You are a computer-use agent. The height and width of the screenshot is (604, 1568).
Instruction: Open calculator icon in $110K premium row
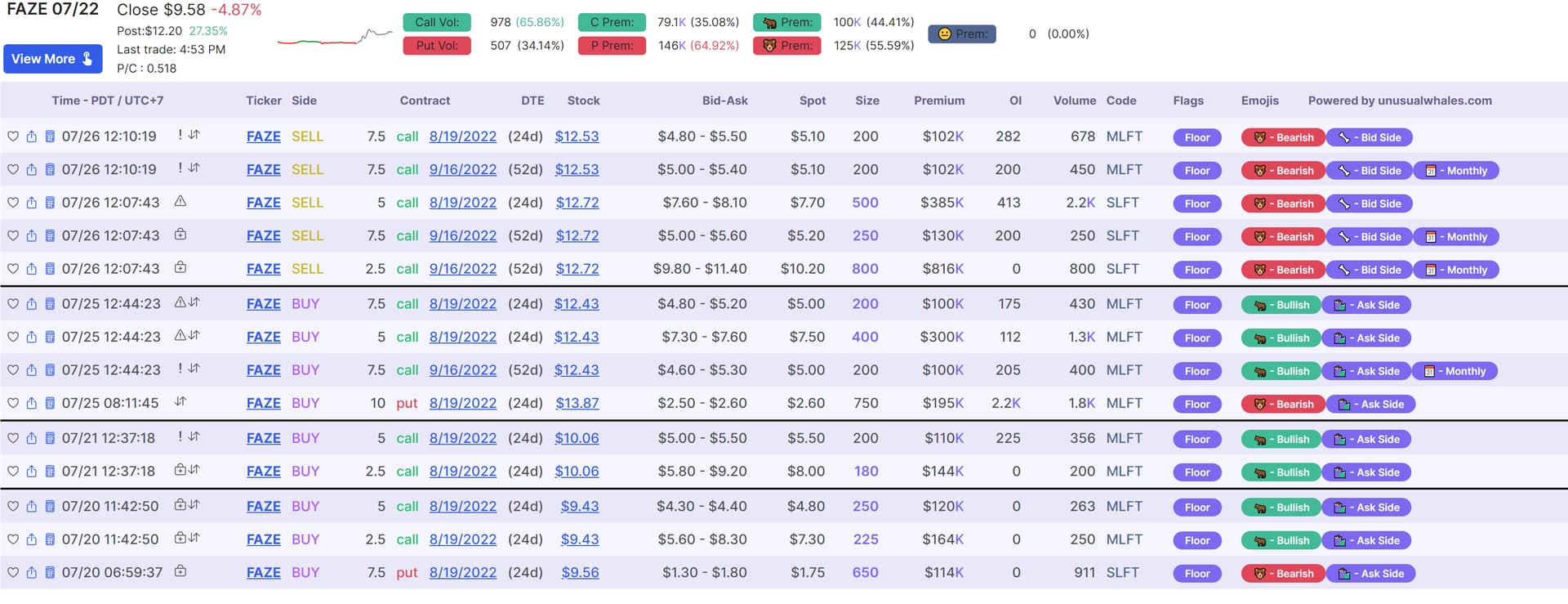50,439
